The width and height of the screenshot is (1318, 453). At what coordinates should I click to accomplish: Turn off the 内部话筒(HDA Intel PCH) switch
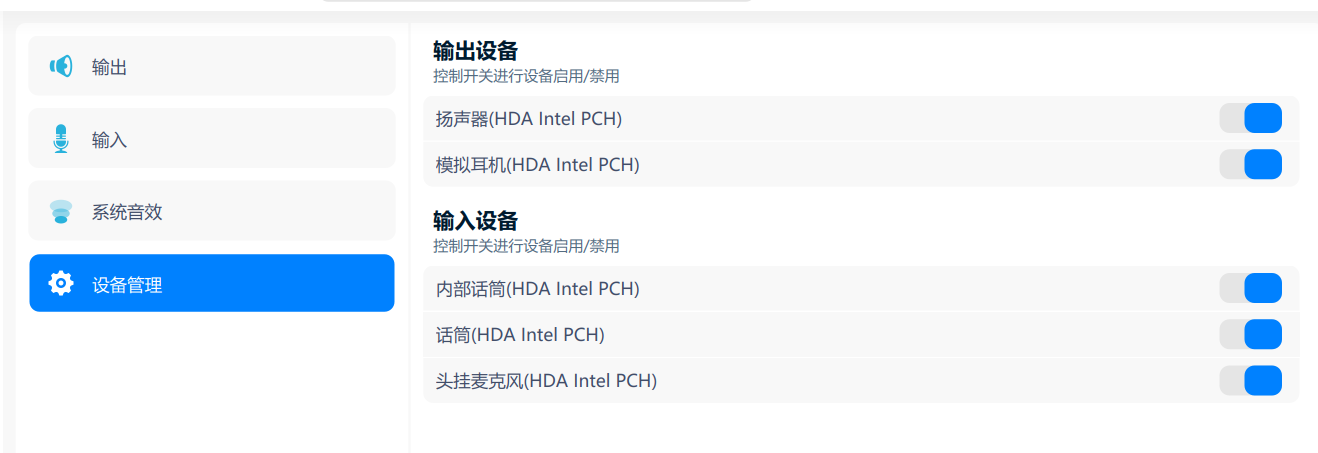pos(1250,288)
